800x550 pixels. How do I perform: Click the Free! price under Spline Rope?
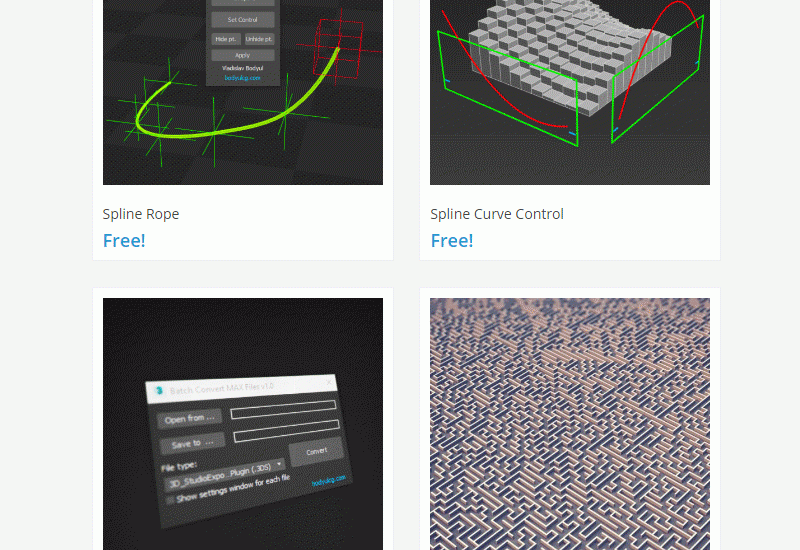[x=124, y=240]
